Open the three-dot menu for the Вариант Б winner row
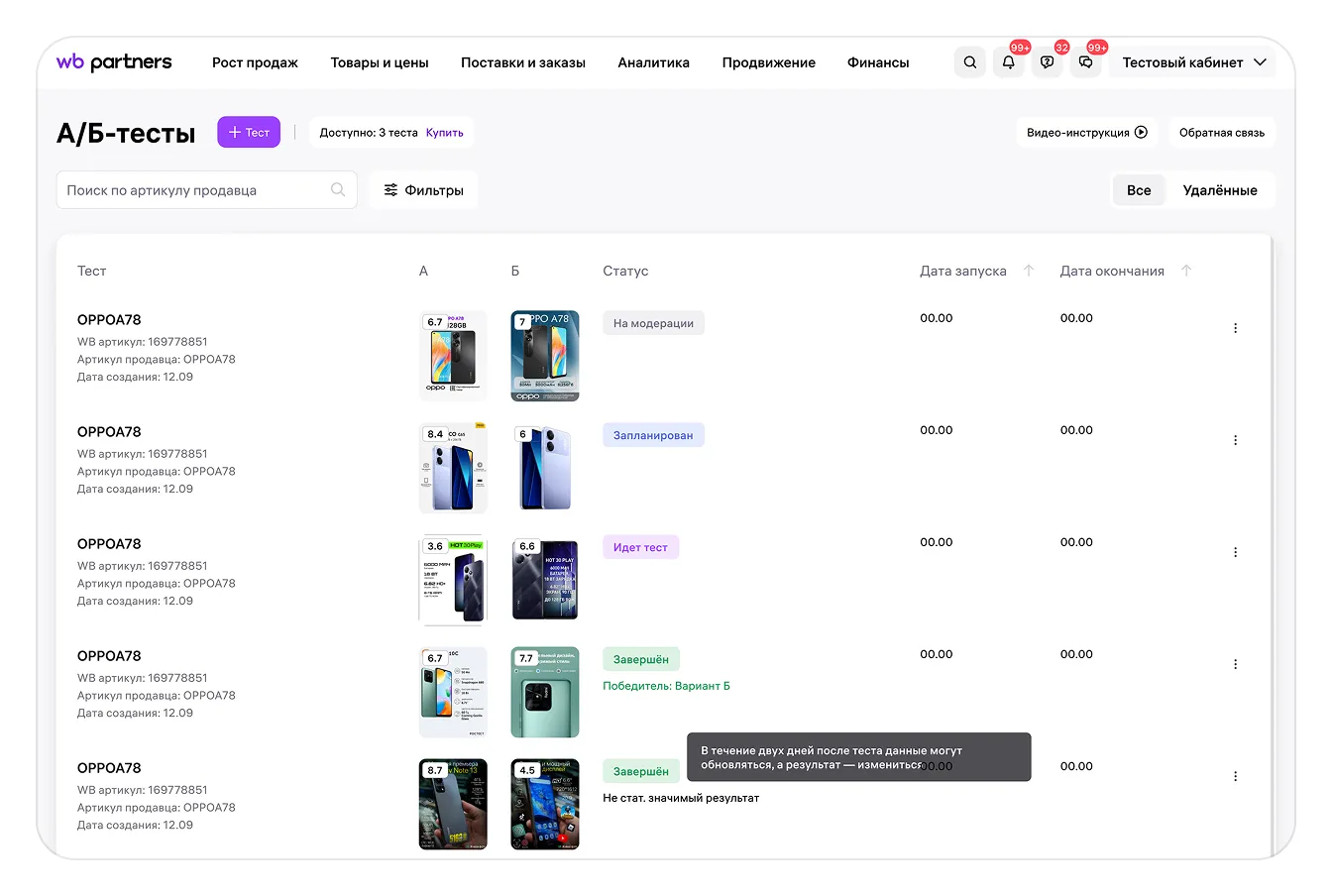Image resolution: width=1332 pixels, height=896 pixels. click(1235, 664)
